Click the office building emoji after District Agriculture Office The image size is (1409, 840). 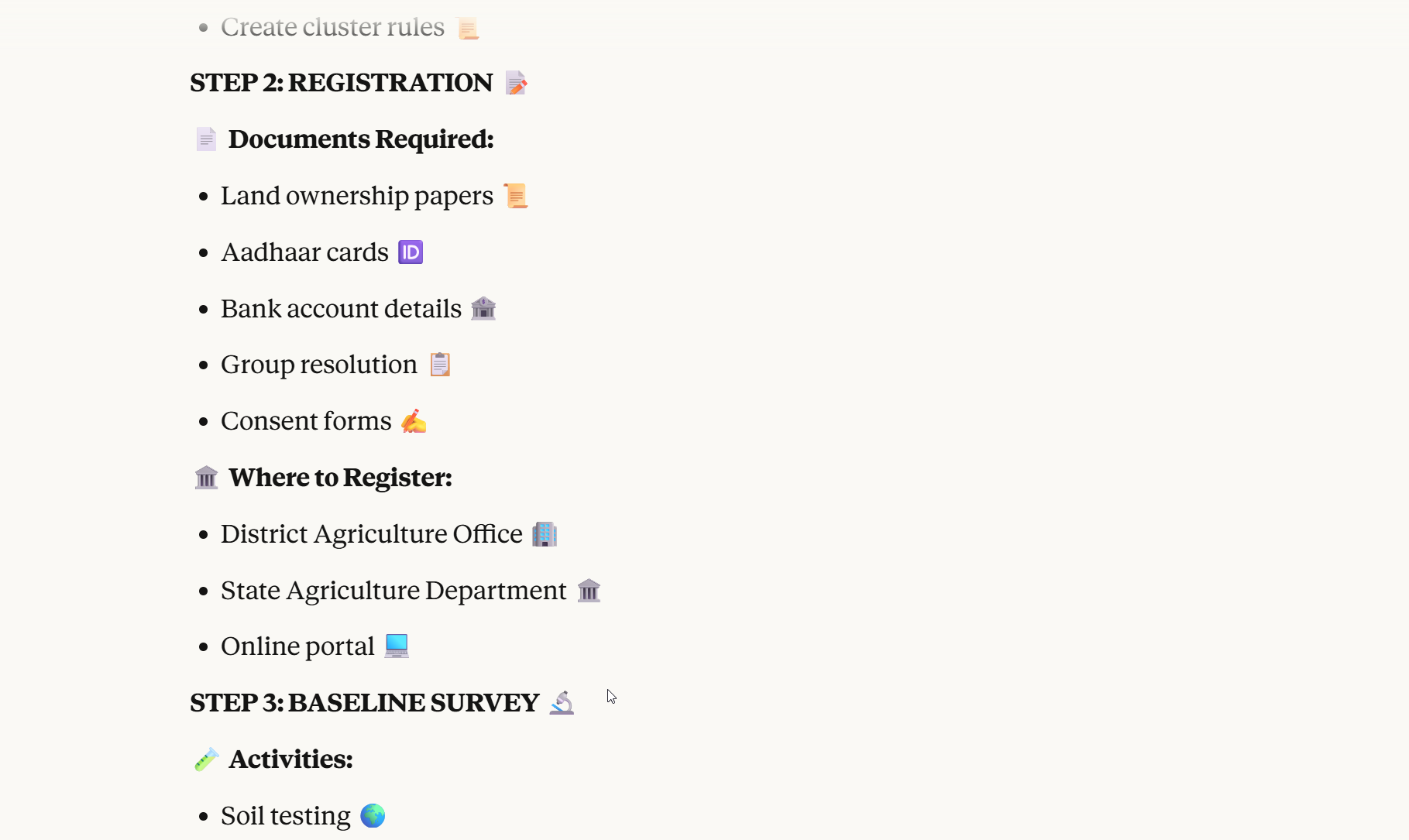[545, 534]
